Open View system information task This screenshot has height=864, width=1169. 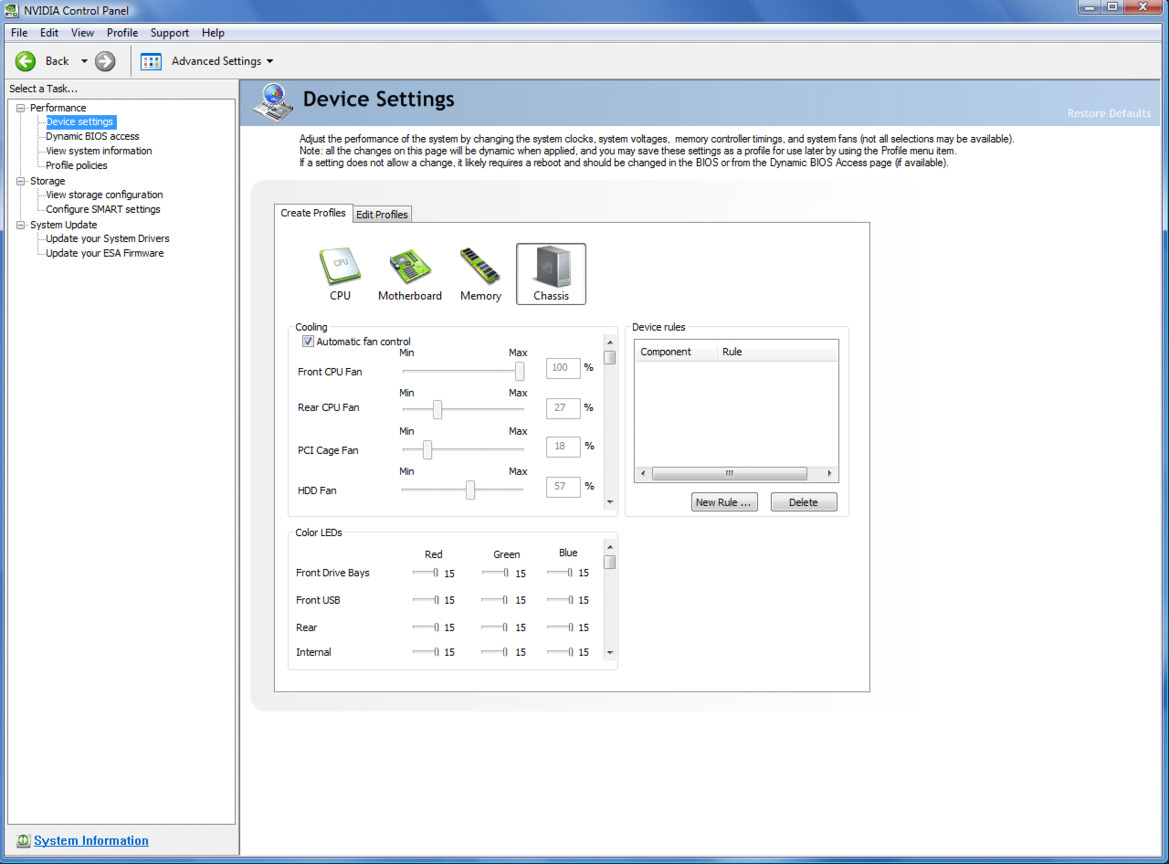point(98,151)
